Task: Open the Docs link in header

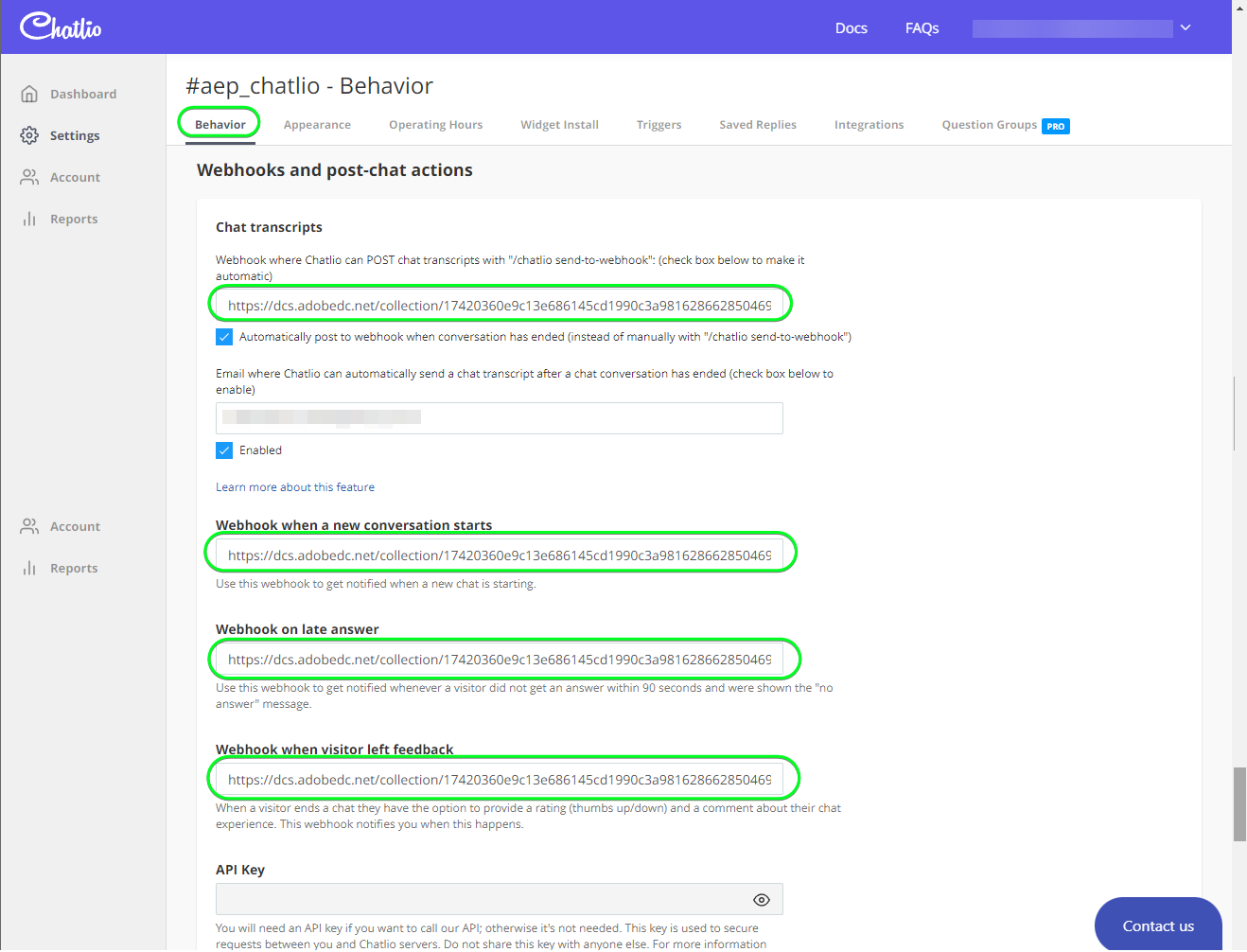Action: pos(852,28)
